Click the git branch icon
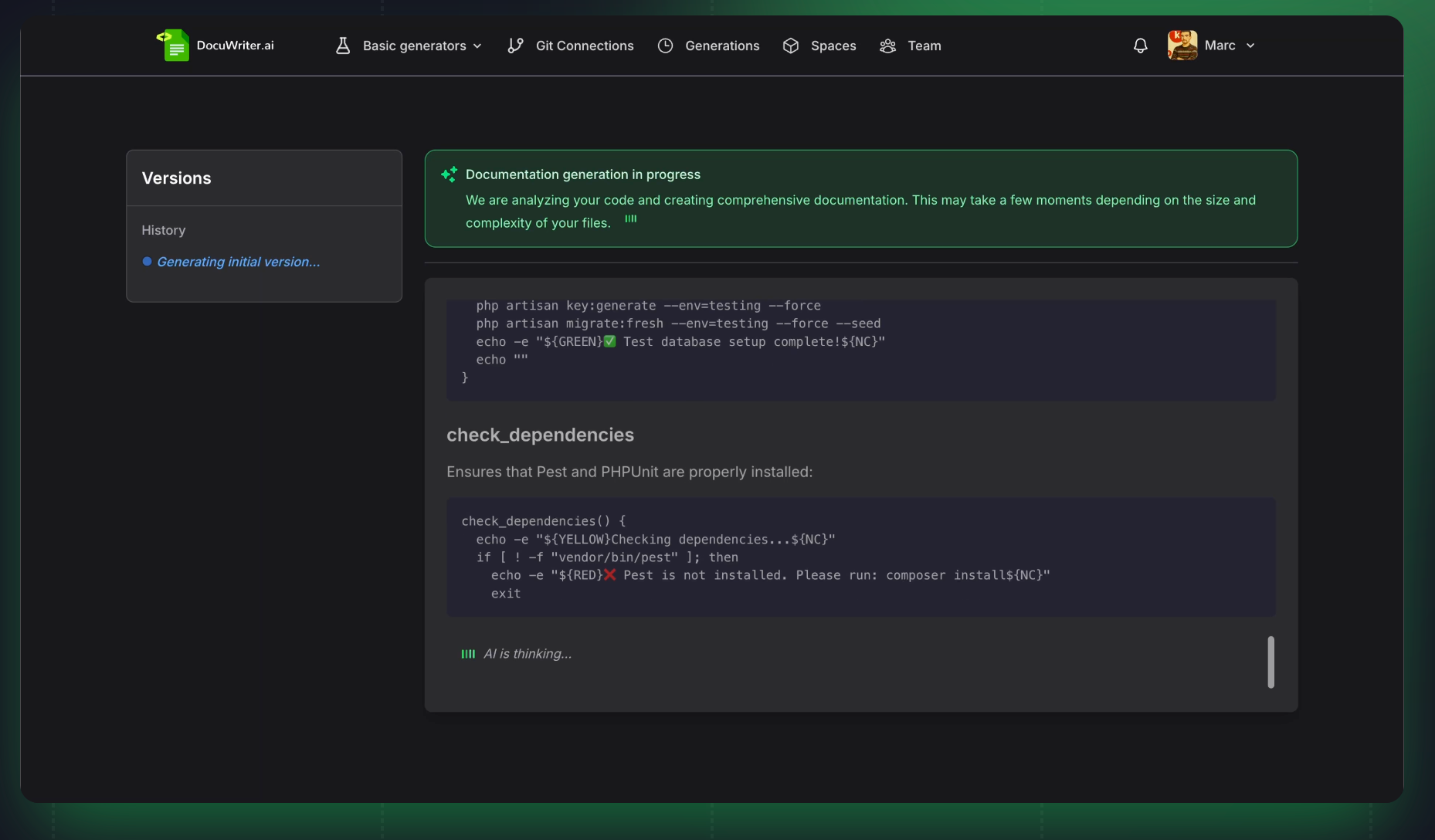The width and height of the screenshot is (1435, 840). 515,46
